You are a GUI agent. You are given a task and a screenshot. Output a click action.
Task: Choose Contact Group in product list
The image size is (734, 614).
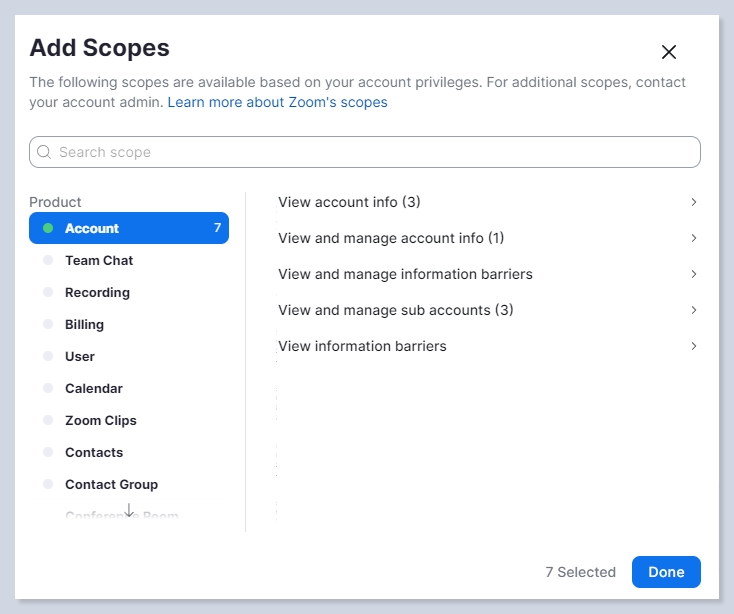point(111,484)
